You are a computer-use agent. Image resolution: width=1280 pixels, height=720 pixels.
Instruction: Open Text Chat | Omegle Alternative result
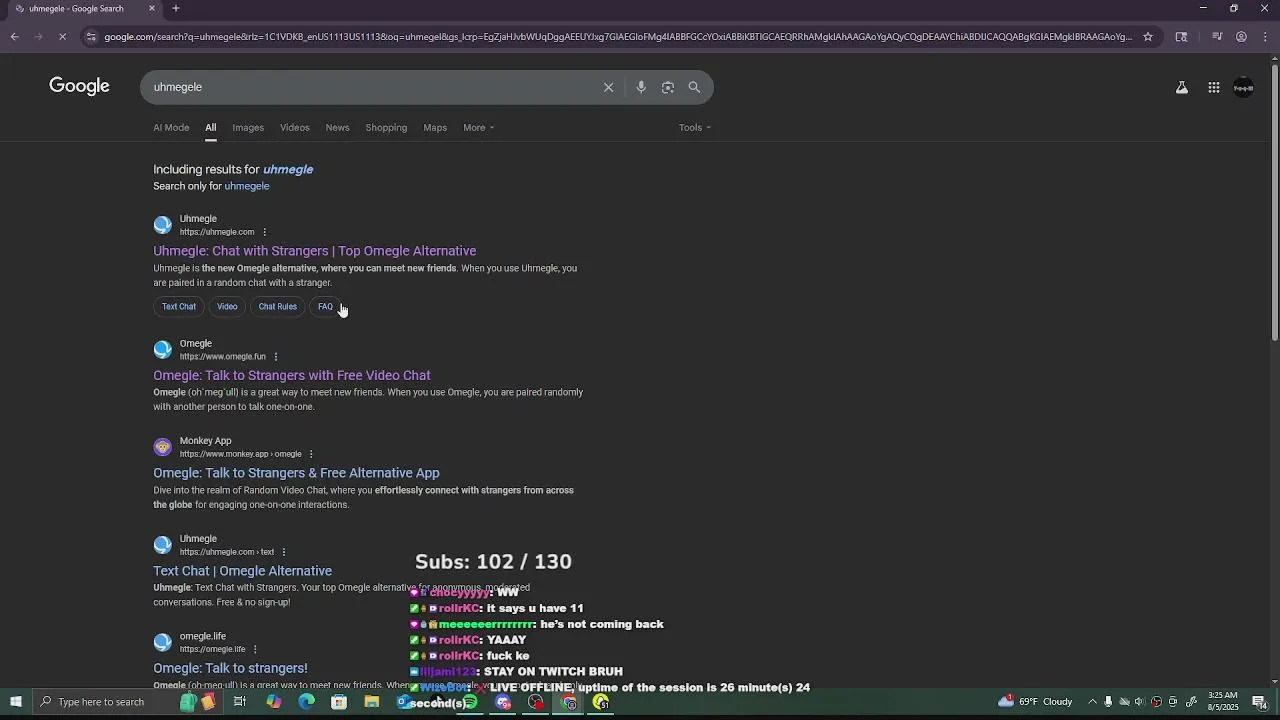click(242, 571)
